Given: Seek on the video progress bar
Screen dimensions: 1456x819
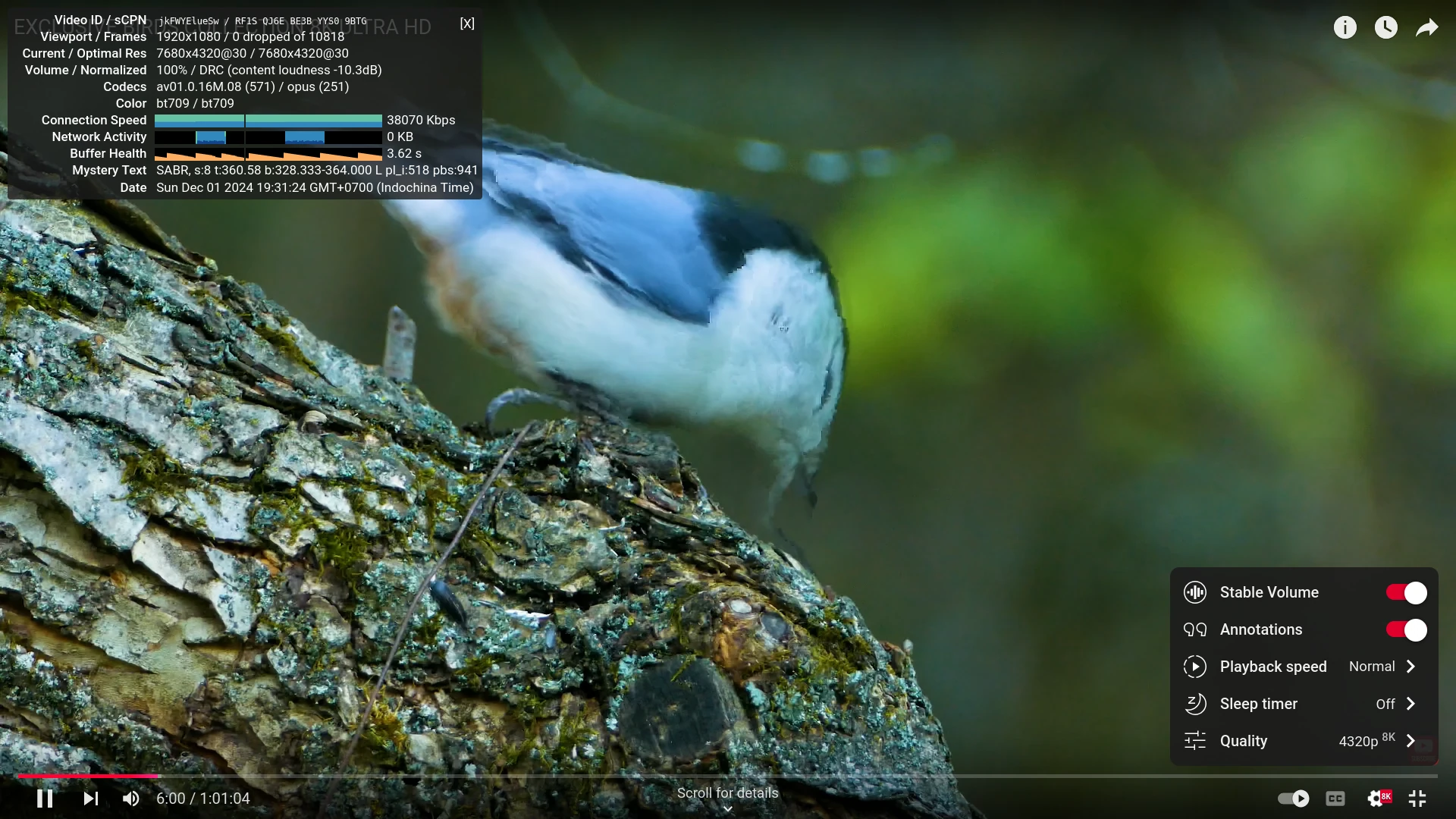Looking at the screenshot, I should [727, 776].
